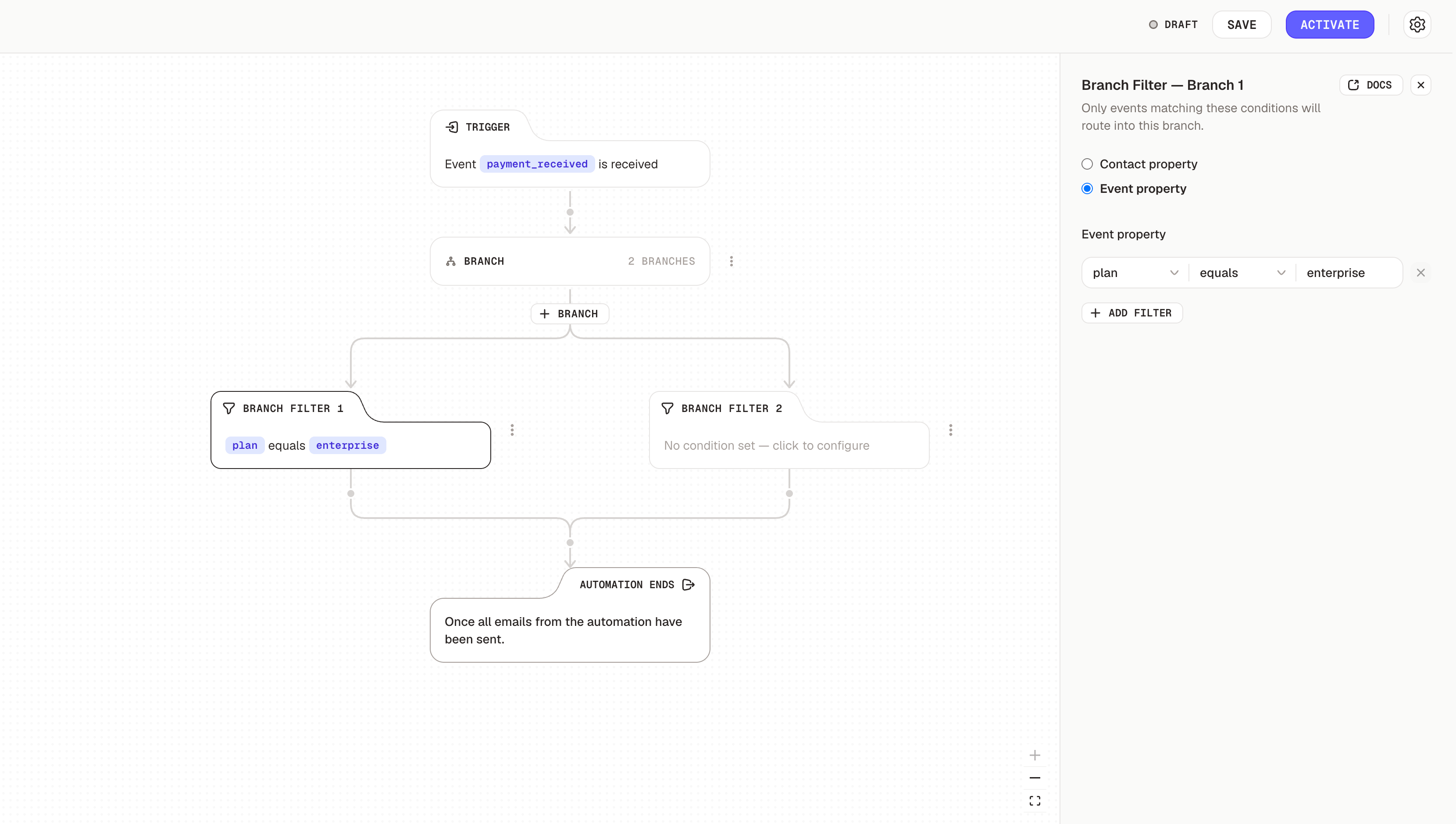Image resolution: width=1456 pixels, height=824 pixels.
Task: Click the plan tag in Branch Filter 1
Action: pos(245,445)
